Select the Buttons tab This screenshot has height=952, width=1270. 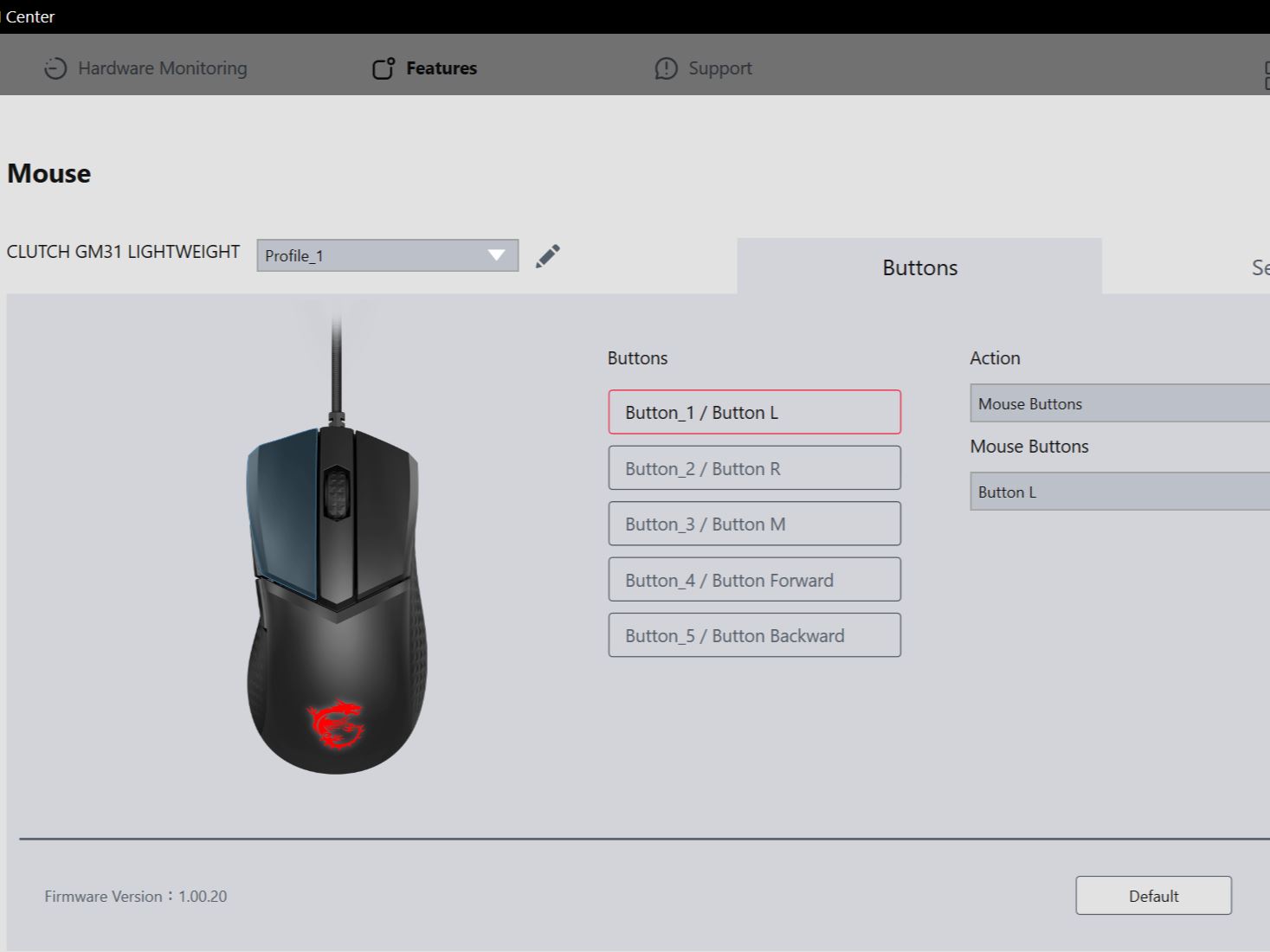click(919, 267)
